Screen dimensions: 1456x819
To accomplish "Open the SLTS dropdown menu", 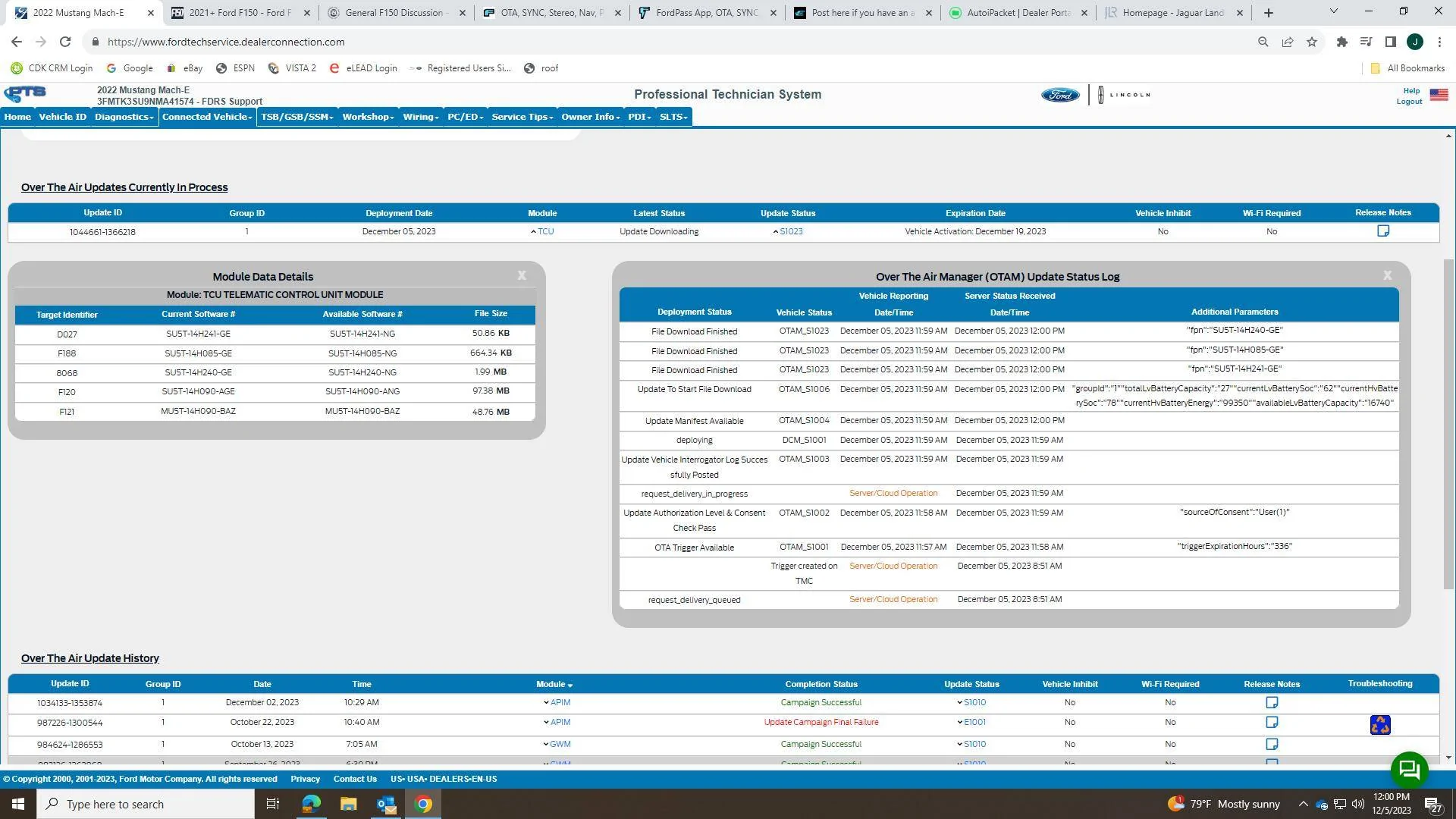I will click(673, 117).
